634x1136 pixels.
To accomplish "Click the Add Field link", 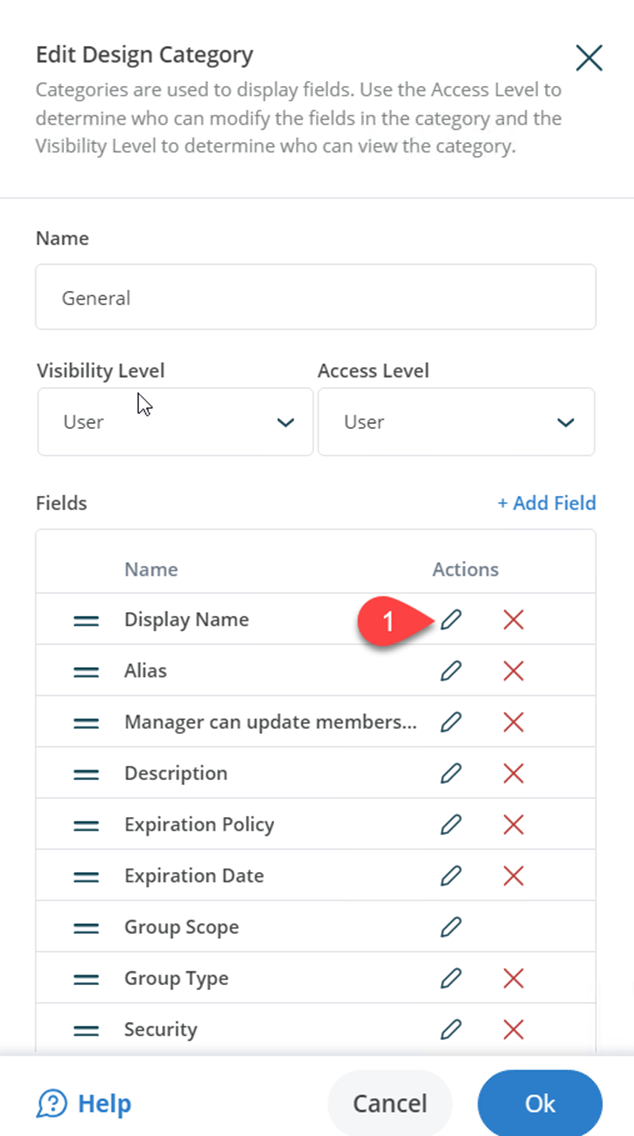I will (547, 503).
